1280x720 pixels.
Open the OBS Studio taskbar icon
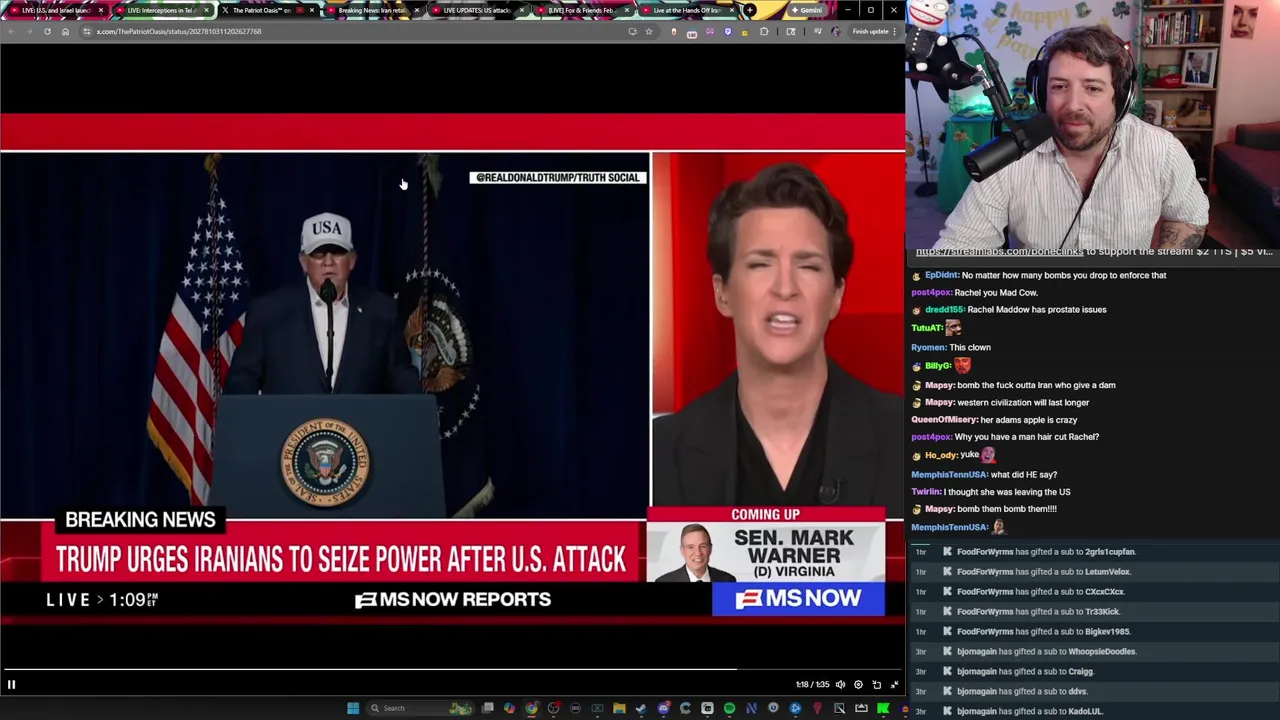[x=554, y=708]
